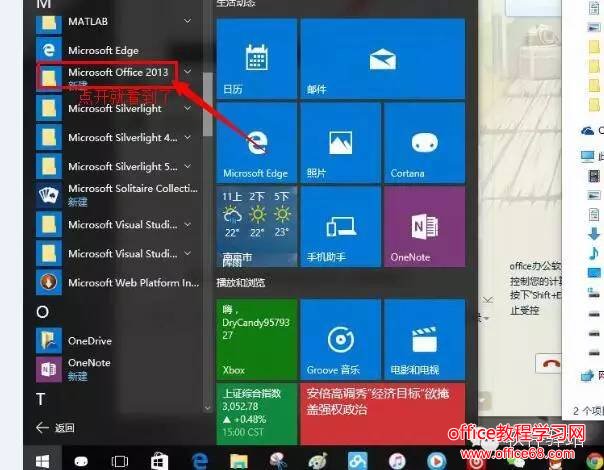This screenshot has width=604, height=470.
Task: Jump to letter O section header
Action: coord(42,312)
